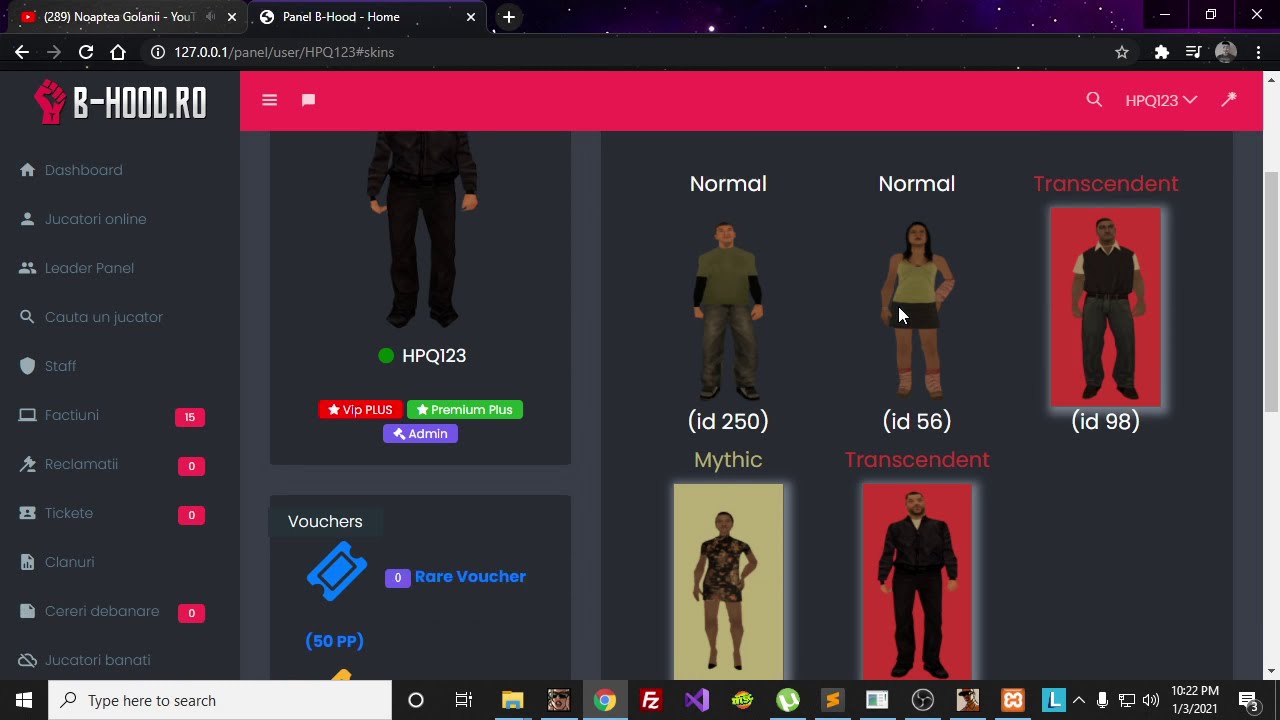Click the browser home button

click(118, 52)
